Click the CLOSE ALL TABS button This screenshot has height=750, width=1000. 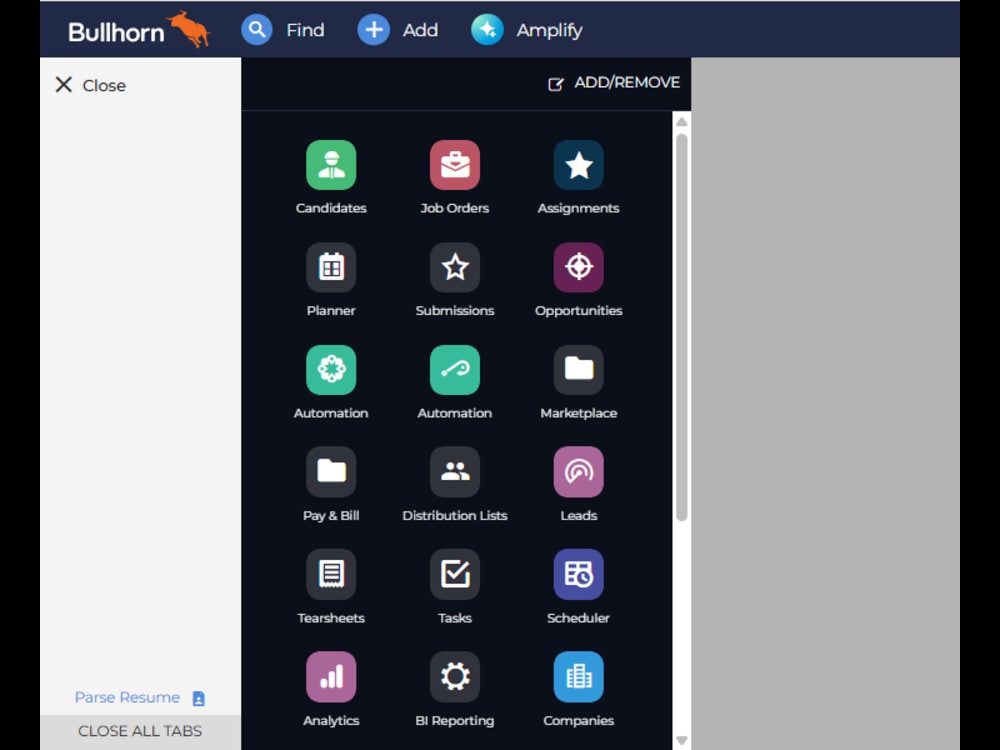click(x=140, y=731)
